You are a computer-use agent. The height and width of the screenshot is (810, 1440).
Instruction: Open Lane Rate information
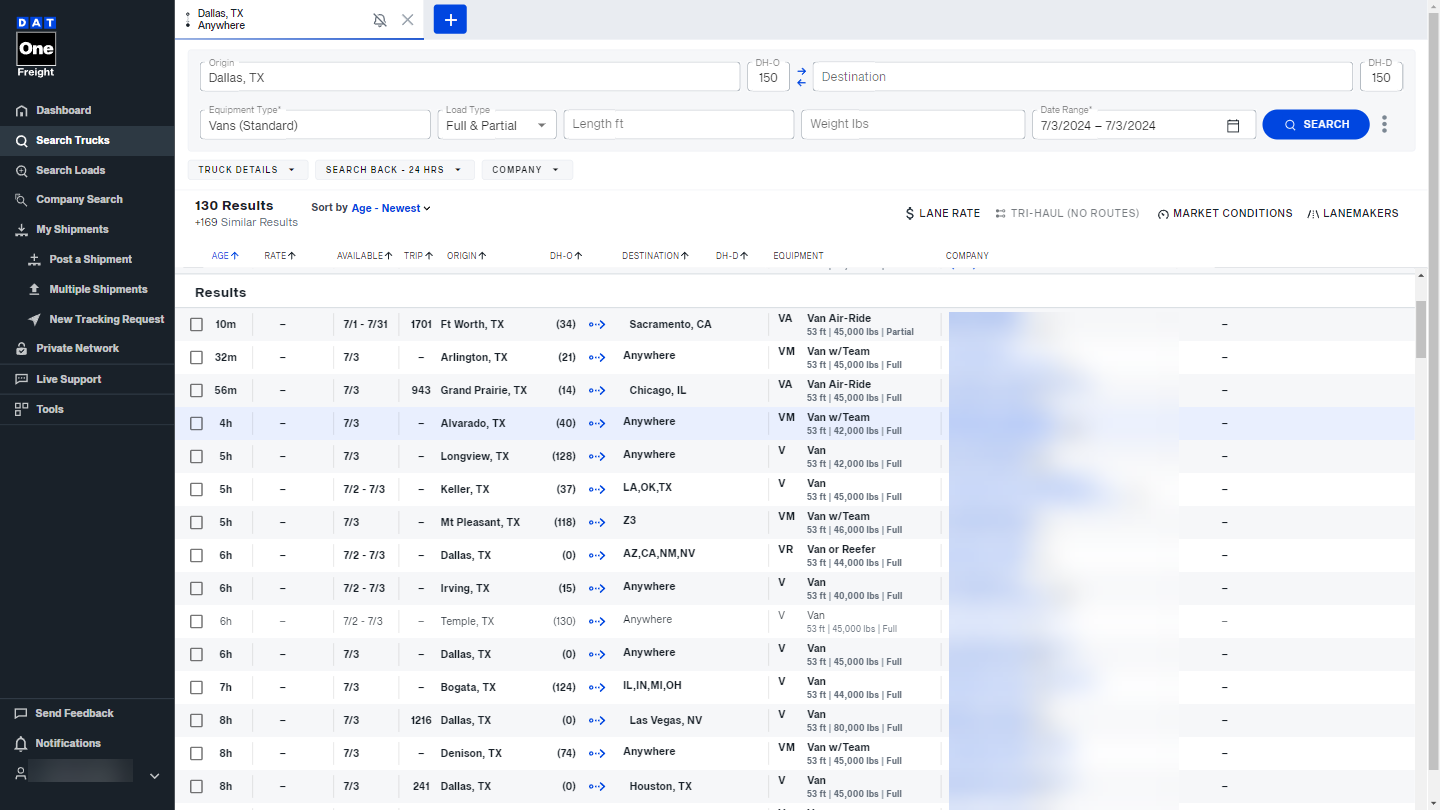coord(942,213)
